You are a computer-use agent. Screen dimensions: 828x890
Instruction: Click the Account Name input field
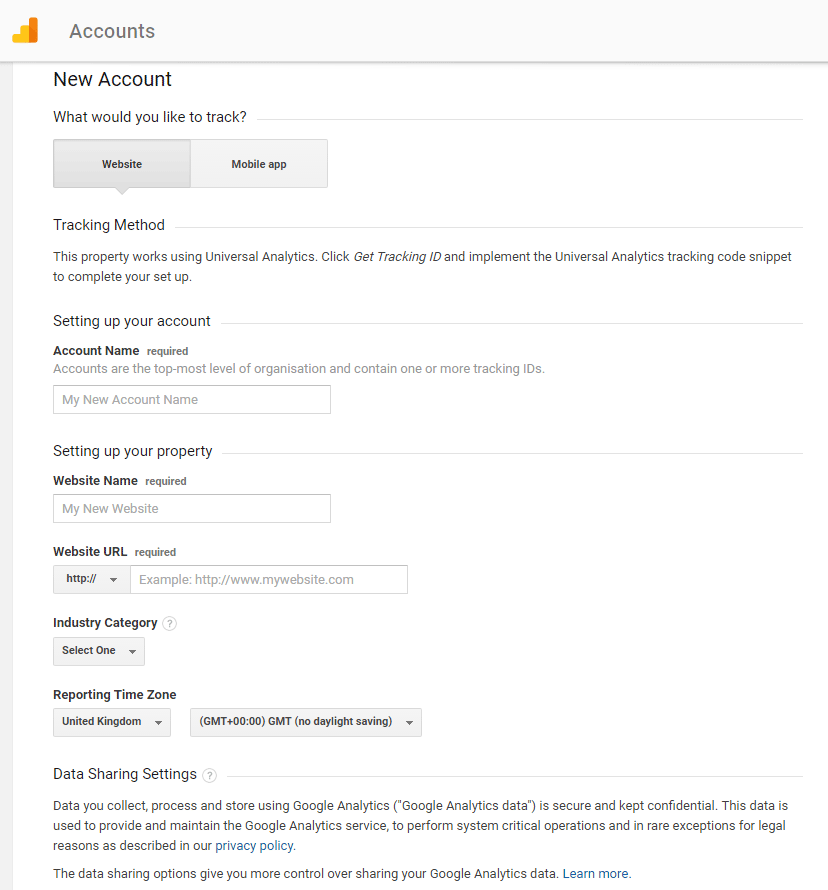192,400
